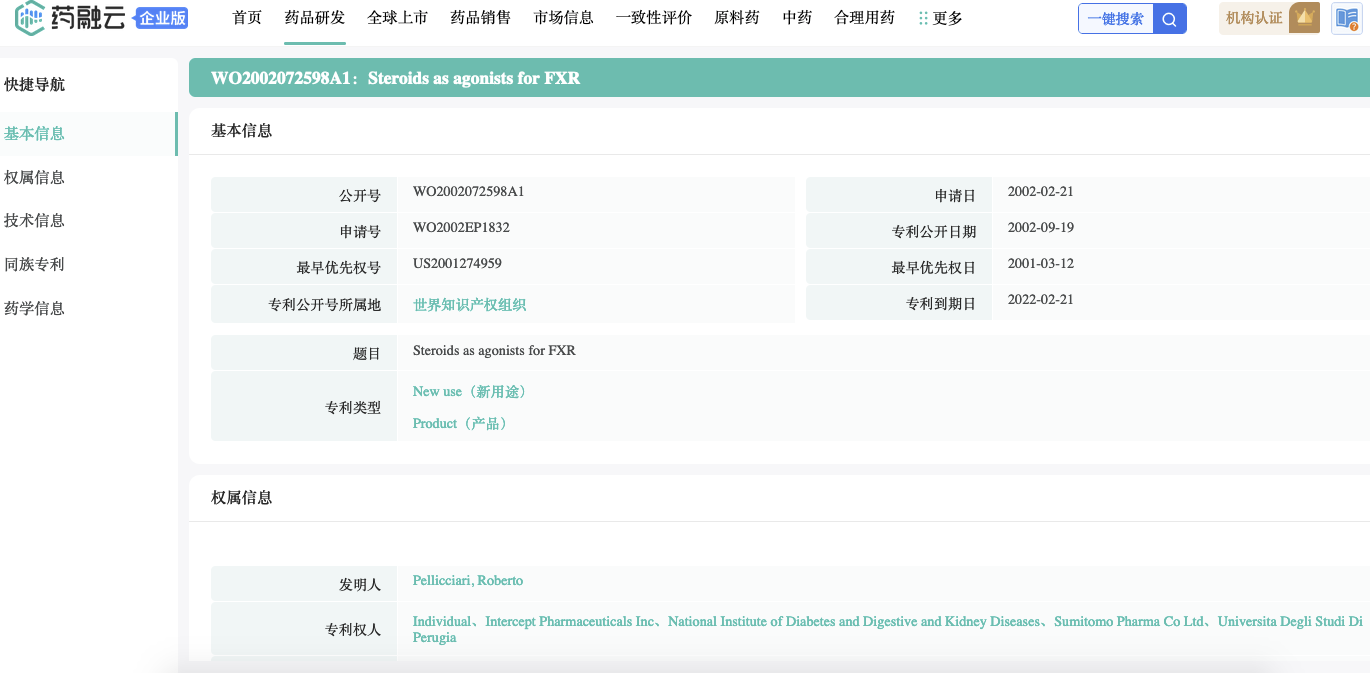Click the 一键搜索 search field
This screenshot has width=1370, height=673.
(x=1116, y=19)
